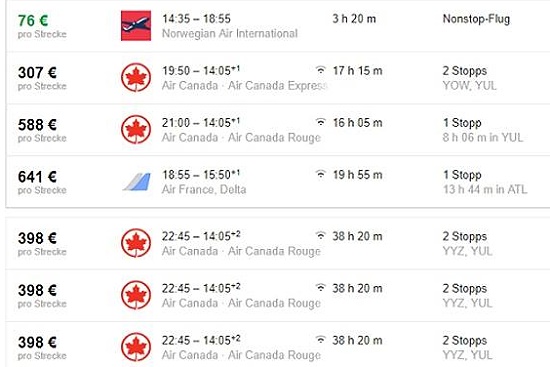Choose the 18:55 – 15:50 Air France flight
This screenshot has height=367, width=550.
click(x=278, y=182)
